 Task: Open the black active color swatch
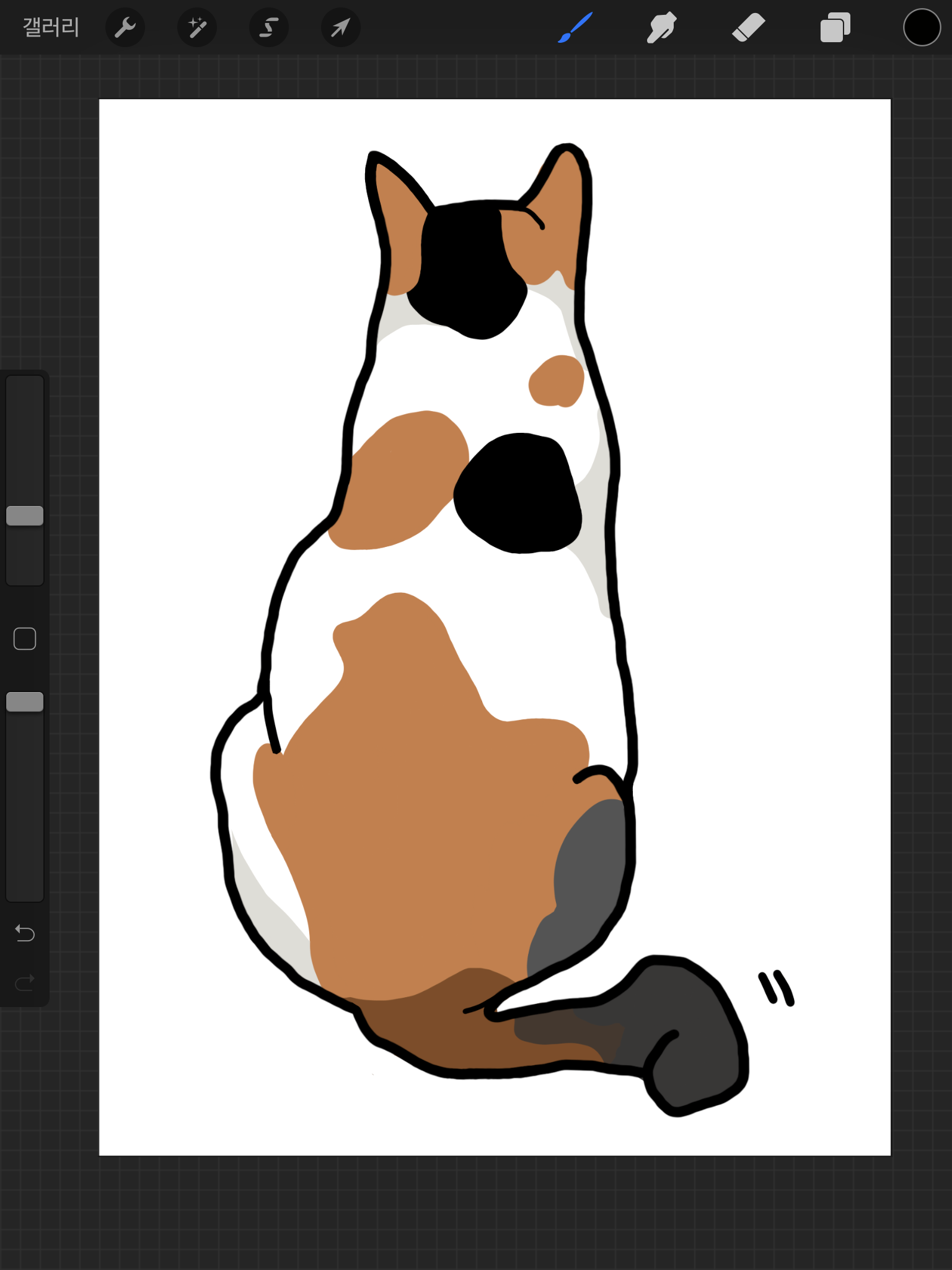point(922,28)
